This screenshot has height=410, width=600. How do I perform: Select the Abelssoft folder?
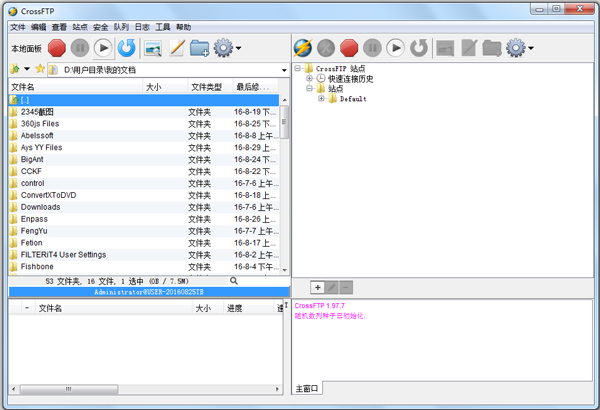coord(144,136)
